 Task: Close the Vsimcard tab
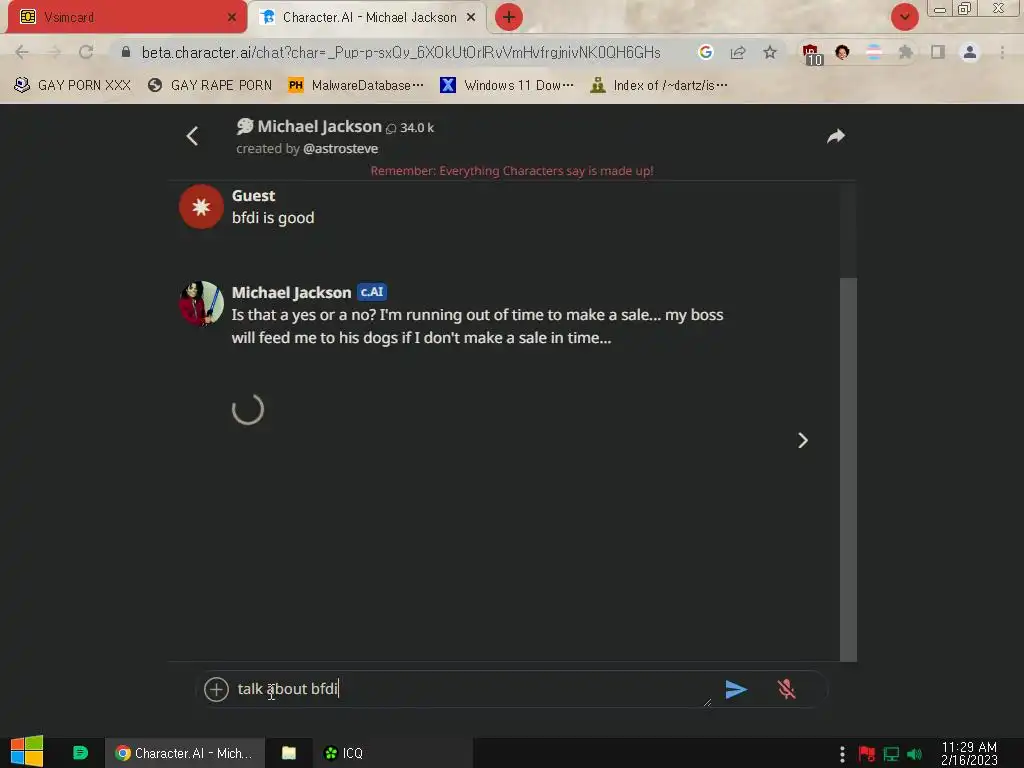click(231, 17)
